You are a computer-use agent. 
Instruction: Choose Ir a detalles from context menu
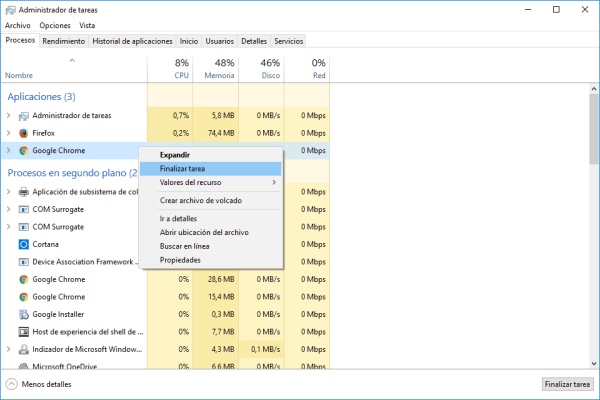coord(179,218)
